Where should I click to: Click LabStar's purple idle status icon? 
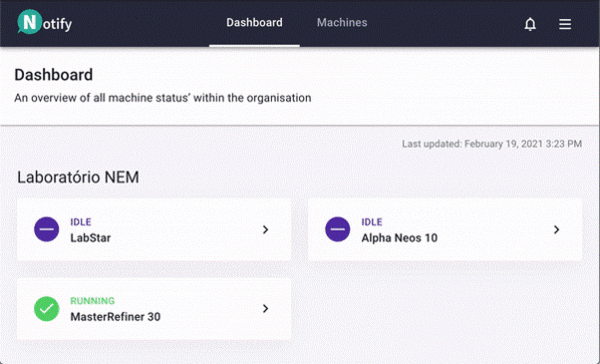point(47,229)
